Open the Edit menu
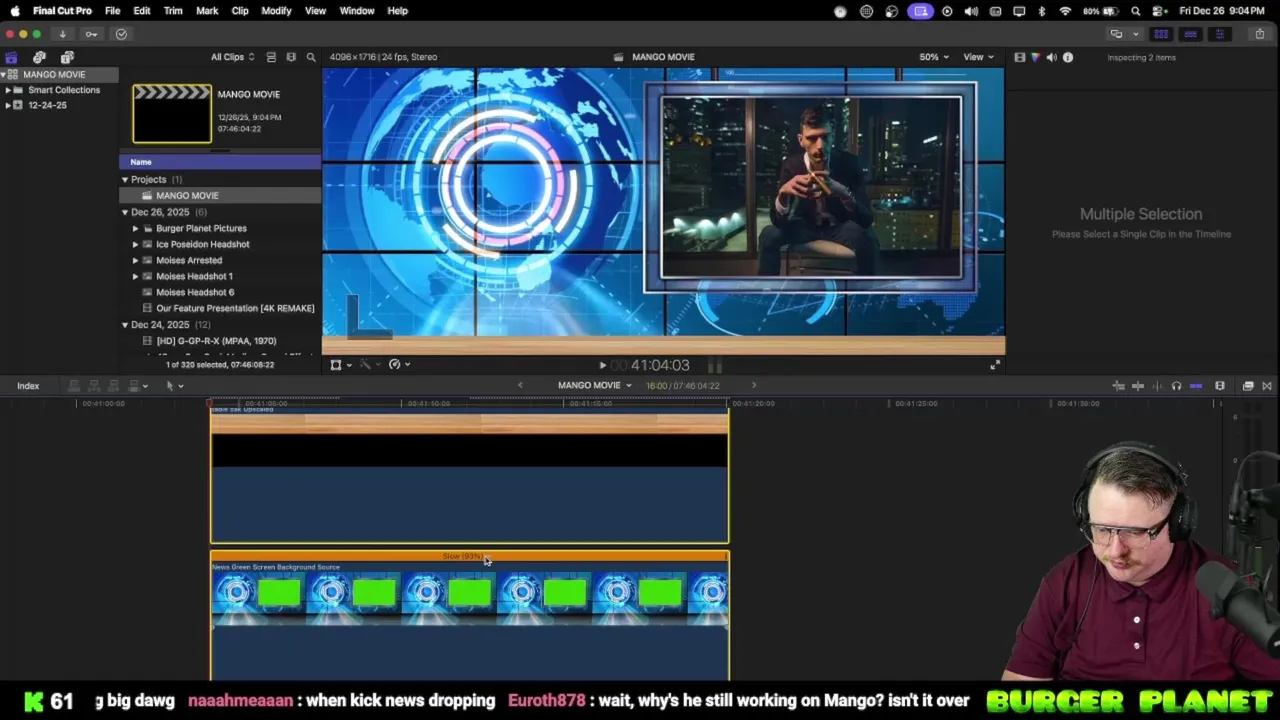 (142, 11)
